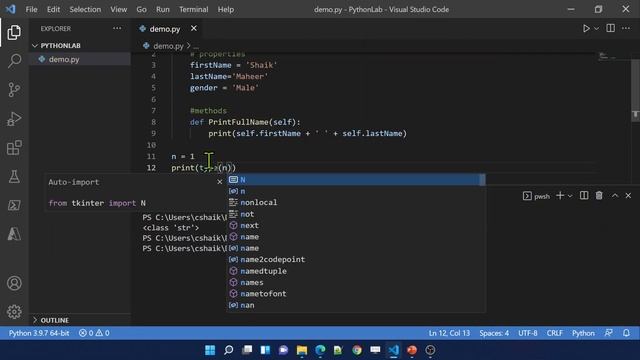Run the Python file with play button
This screenshot has width=640, height=360.
click(x=586, y=28)
